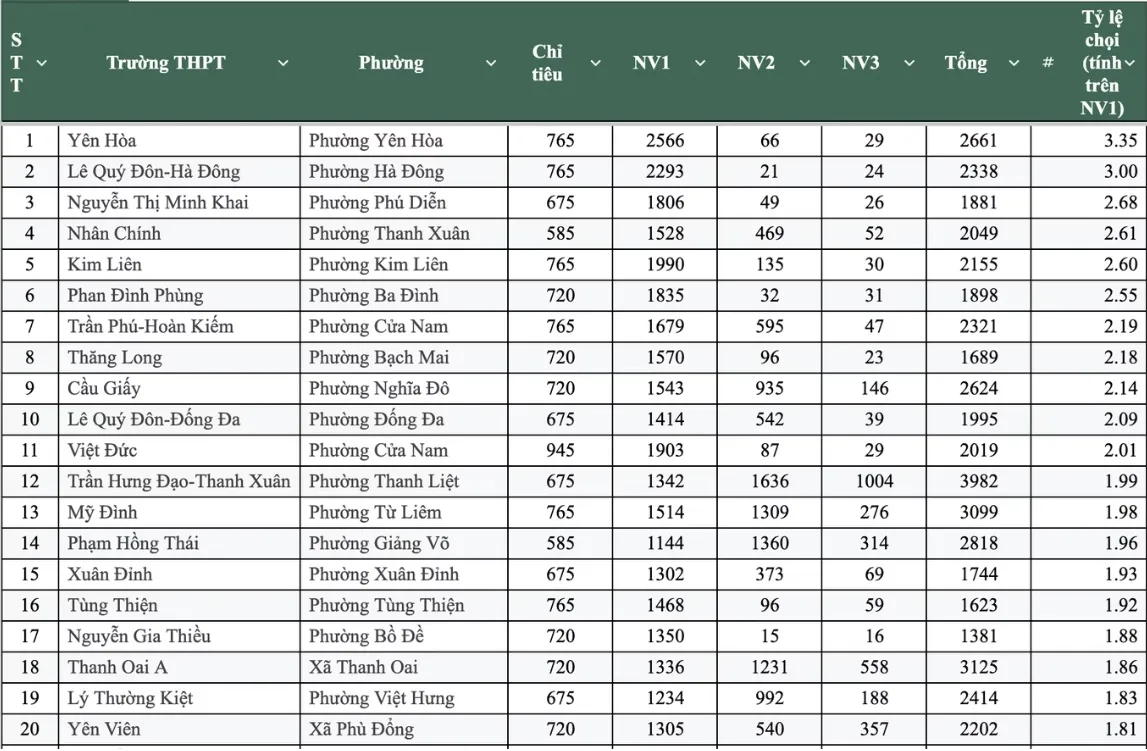Expand the NV2 column dropdown arrow
The height and width of the screenshot is (751, 1147).
804,63
